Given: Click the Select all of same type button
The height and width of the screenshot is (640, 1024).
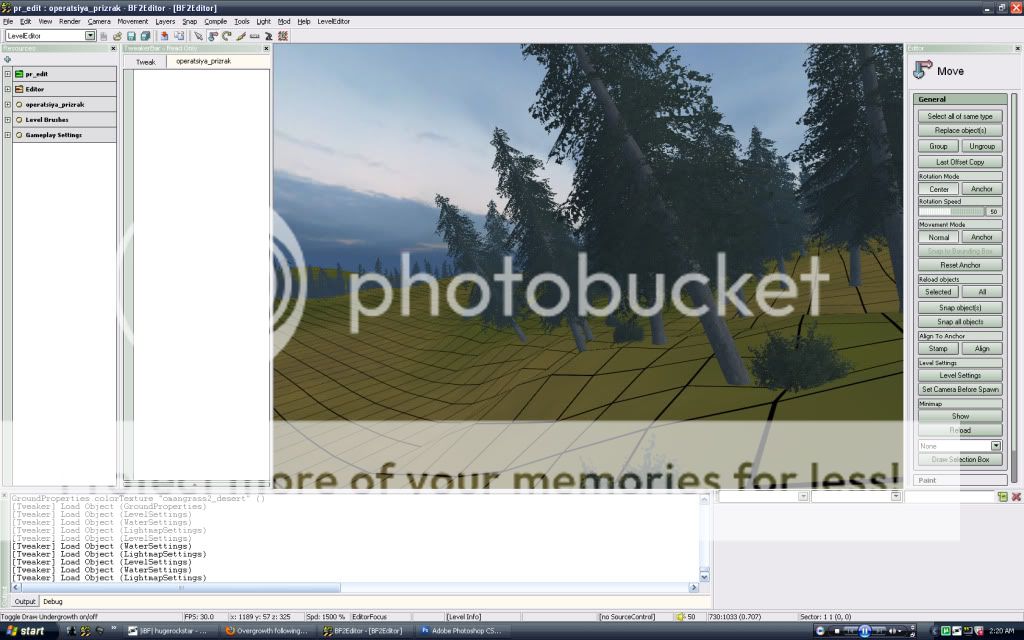Looking at the screenshot, I should 959,116.
